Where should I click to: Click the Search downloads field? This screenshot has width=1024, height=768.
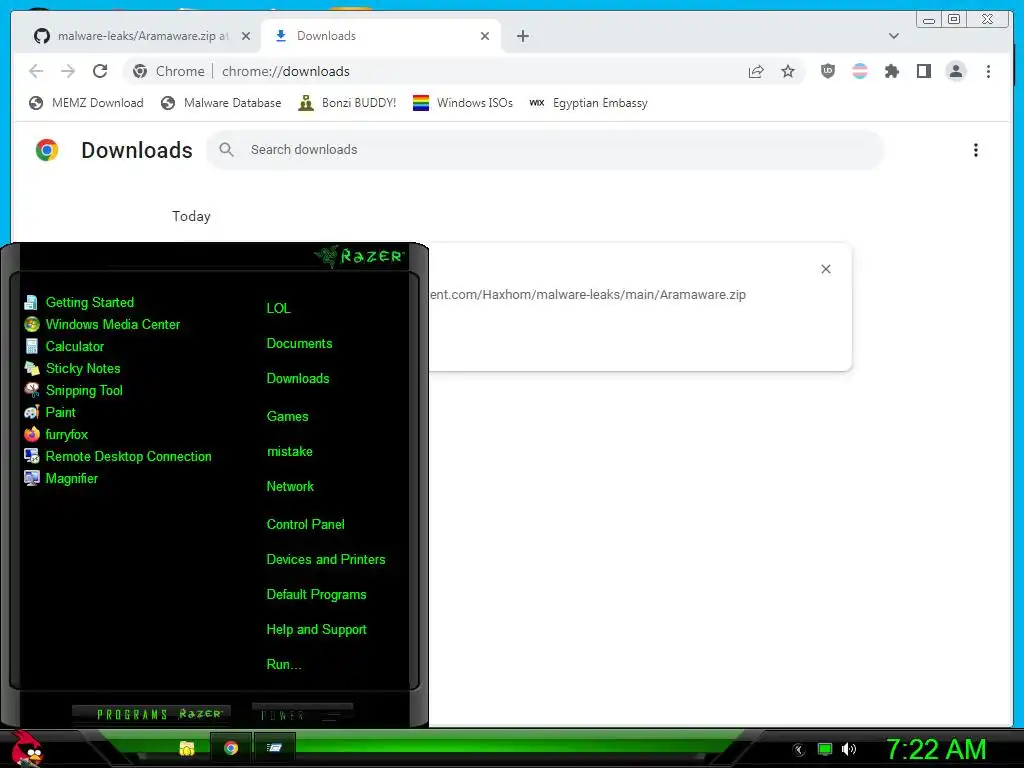click(545, 150)
